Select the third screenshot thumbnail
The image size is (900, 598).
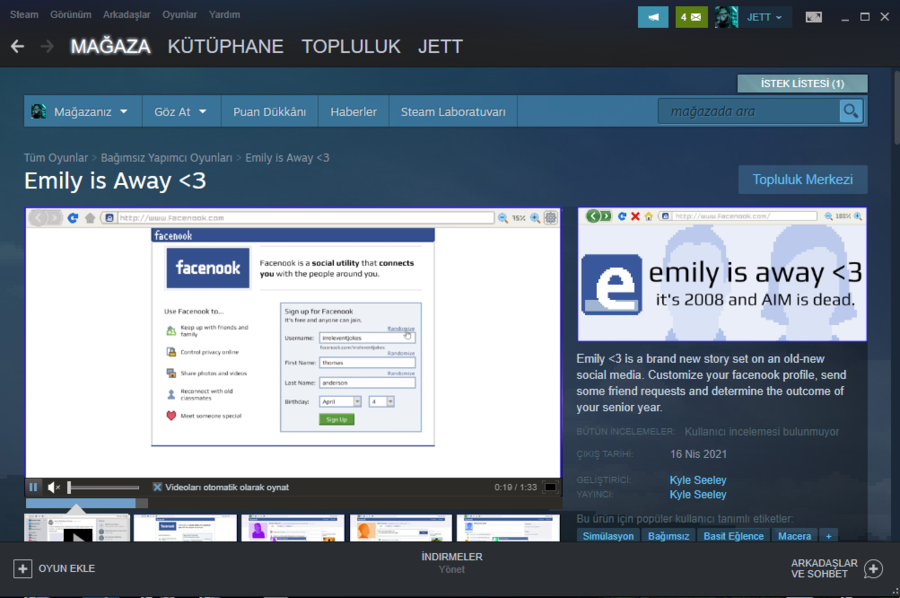point(293,528)
